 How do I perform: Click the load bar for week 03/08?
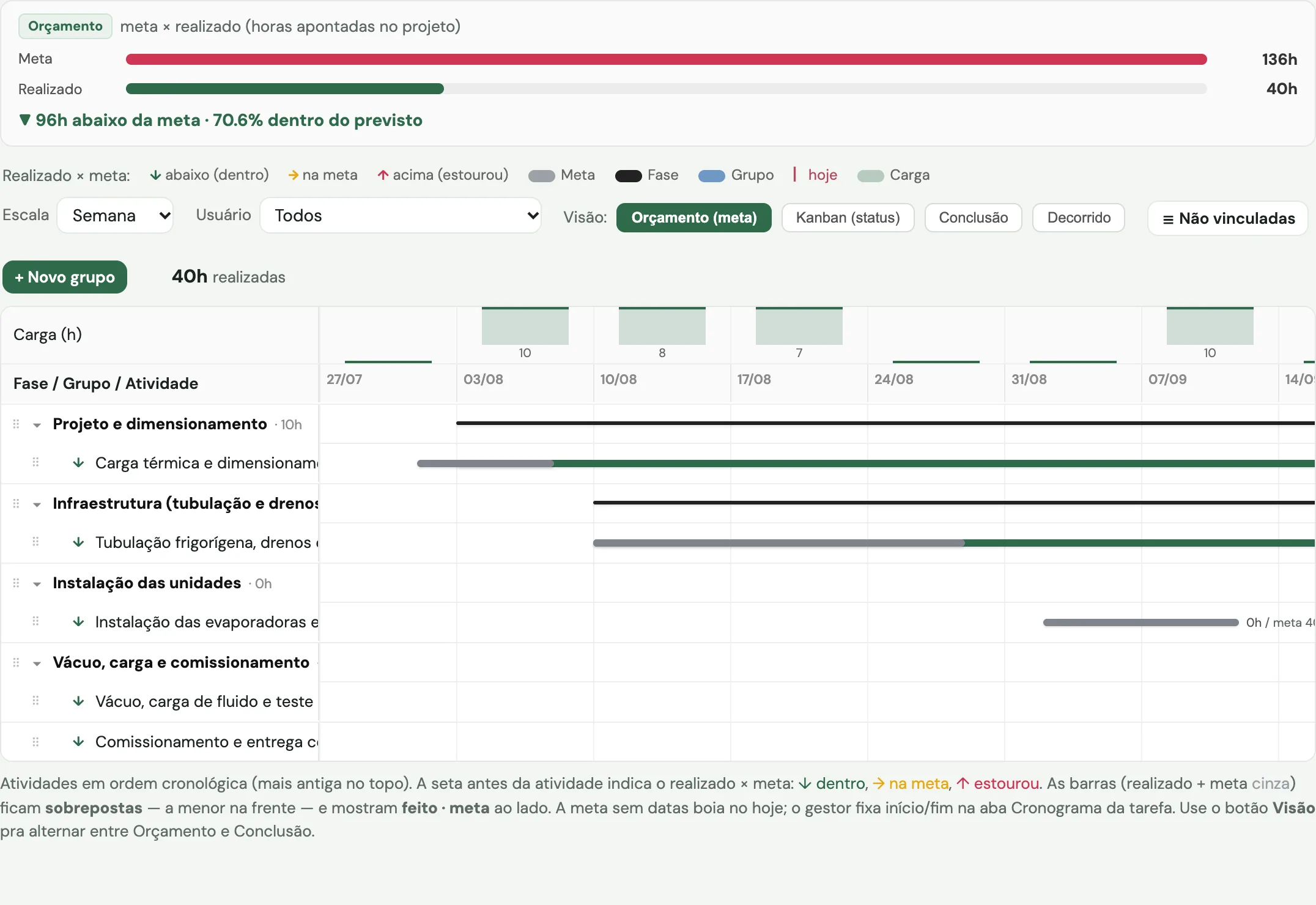tap(525, 326)
